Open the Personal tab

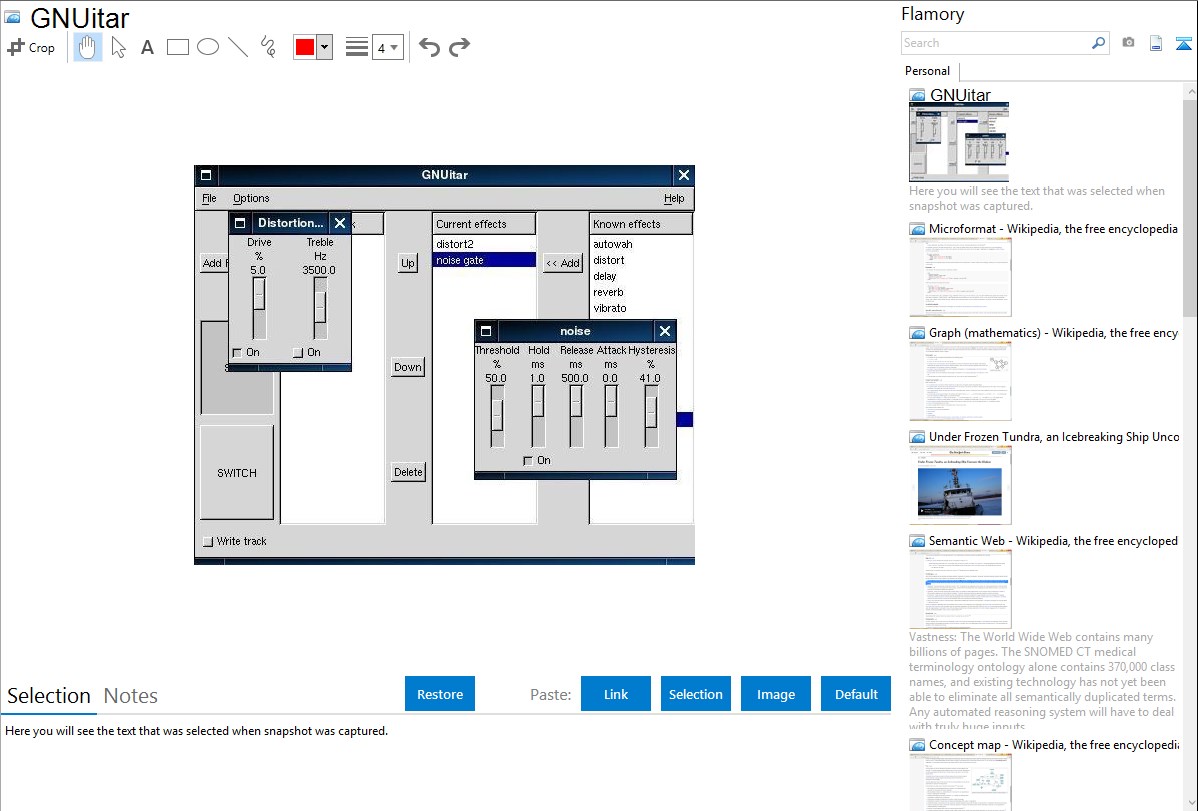tap(927, 71)
